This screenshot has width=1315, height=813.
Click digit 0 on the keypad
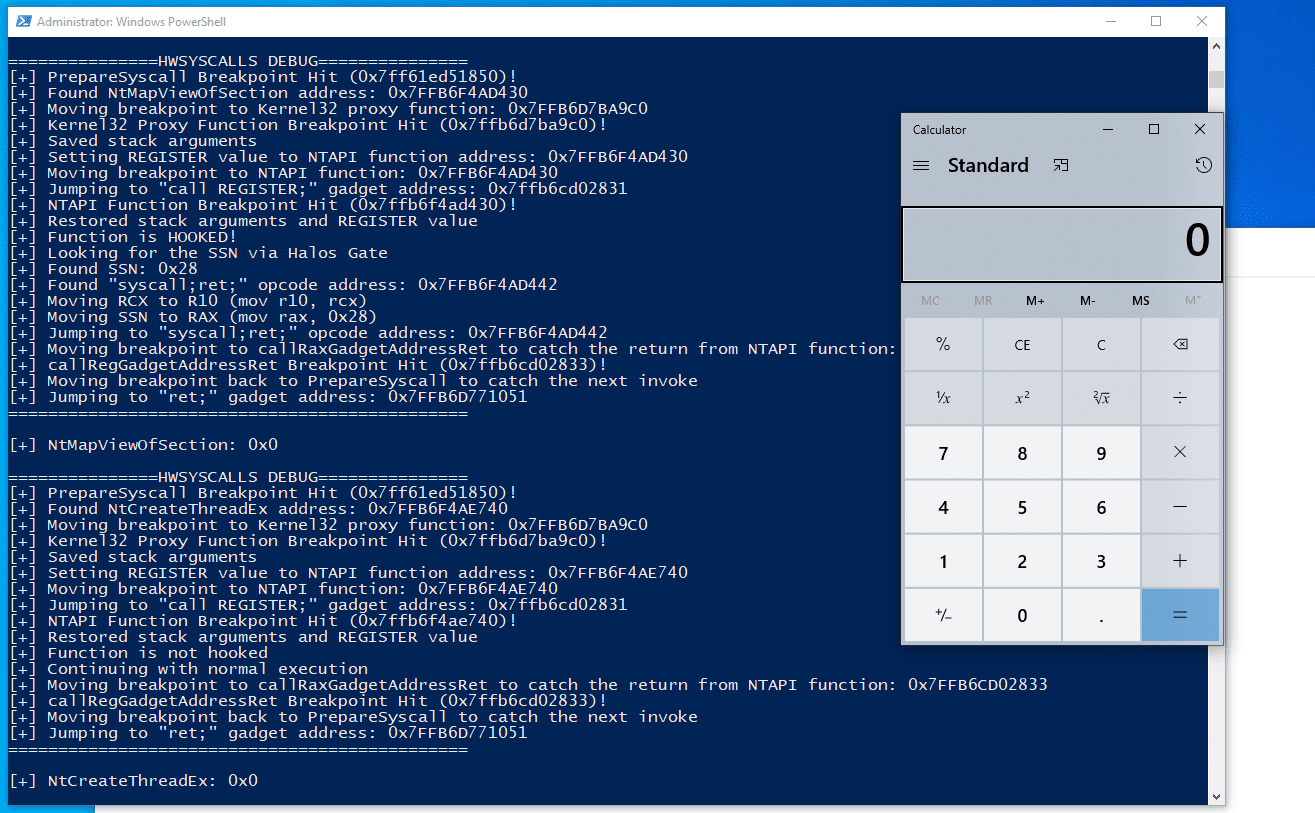pyautogui.click(x=1022, y=615)
